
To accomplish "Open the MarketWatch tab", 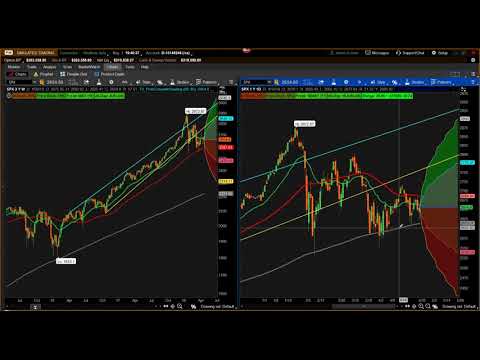I will [89, 67].
